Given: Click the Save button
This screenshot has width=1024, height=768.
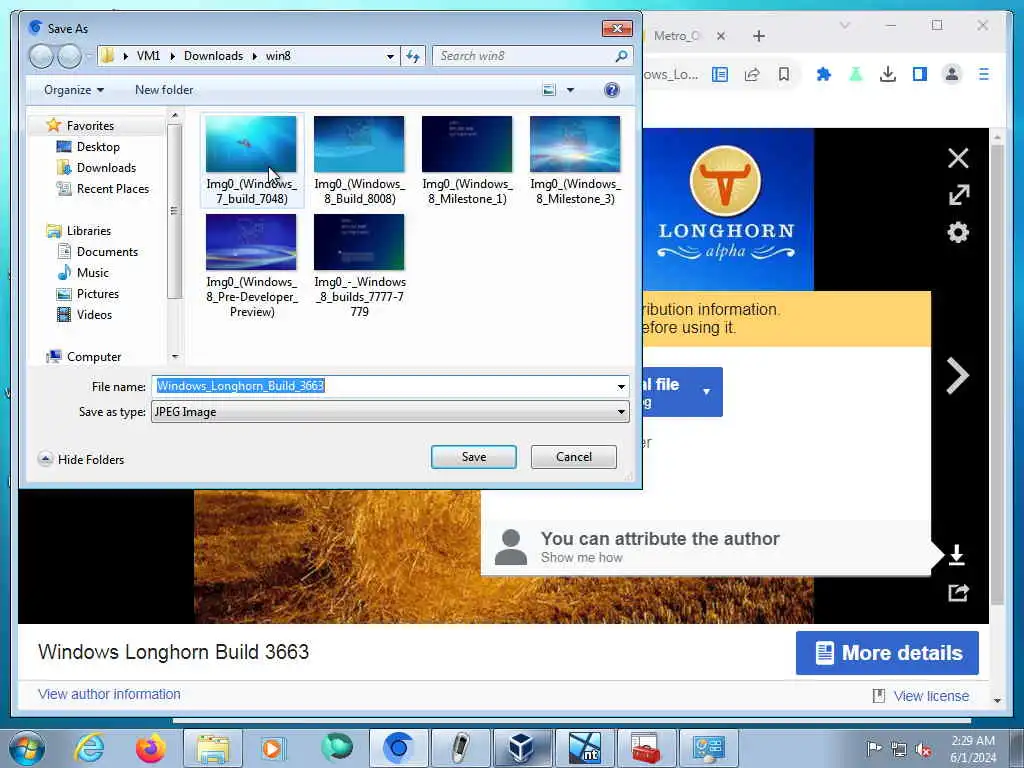Looking at the screenshot, I should (473, 457).
